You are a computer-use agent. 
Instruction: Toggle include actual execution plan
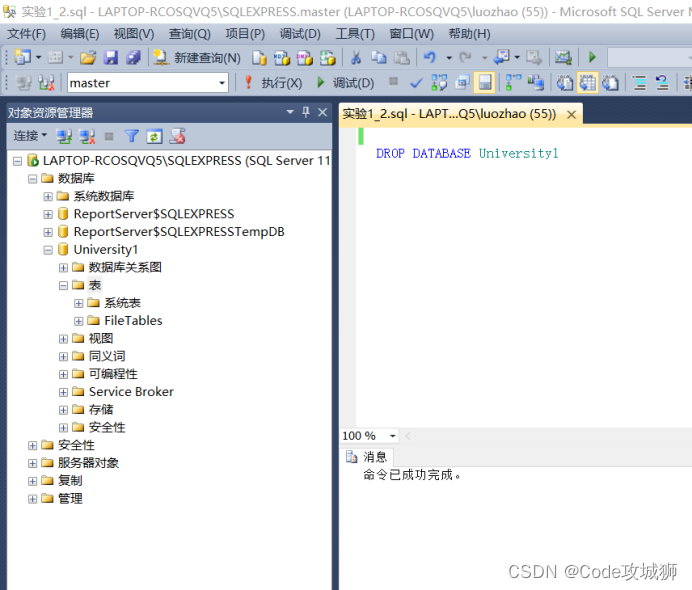click(x=513, y=83)
